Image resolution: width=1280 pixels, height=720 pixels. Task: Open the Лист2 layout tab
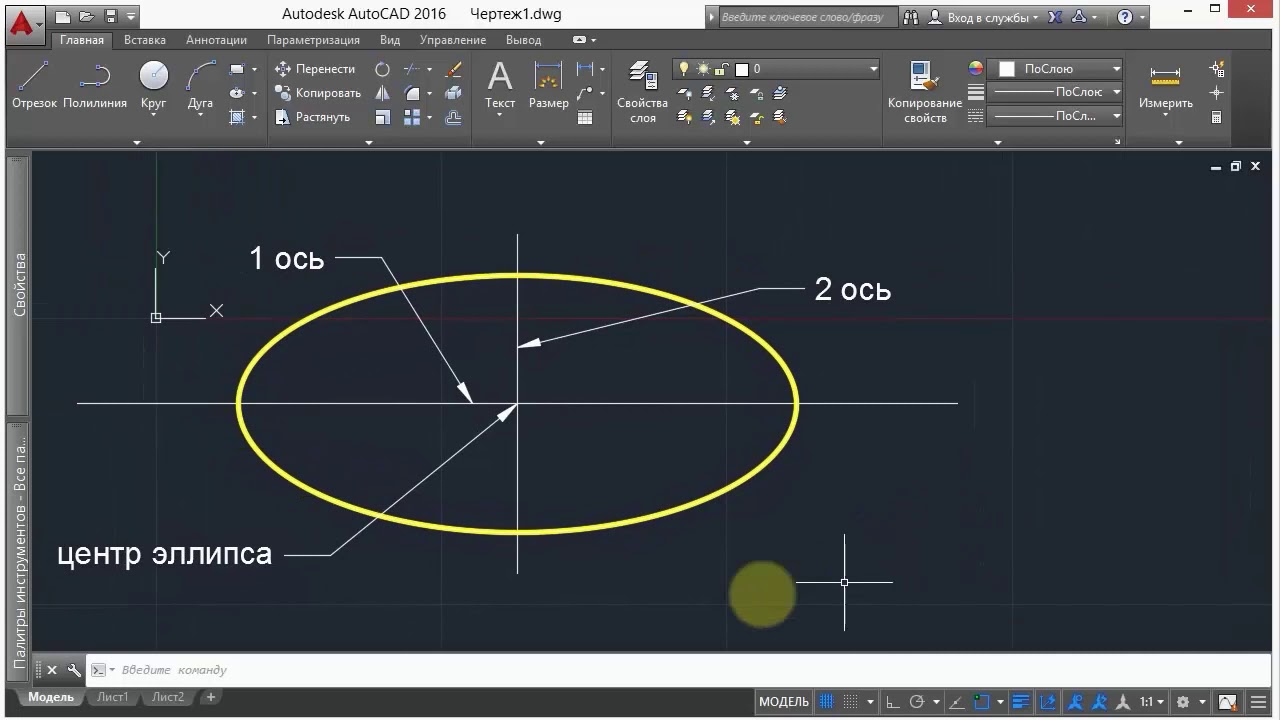point(168,697)
